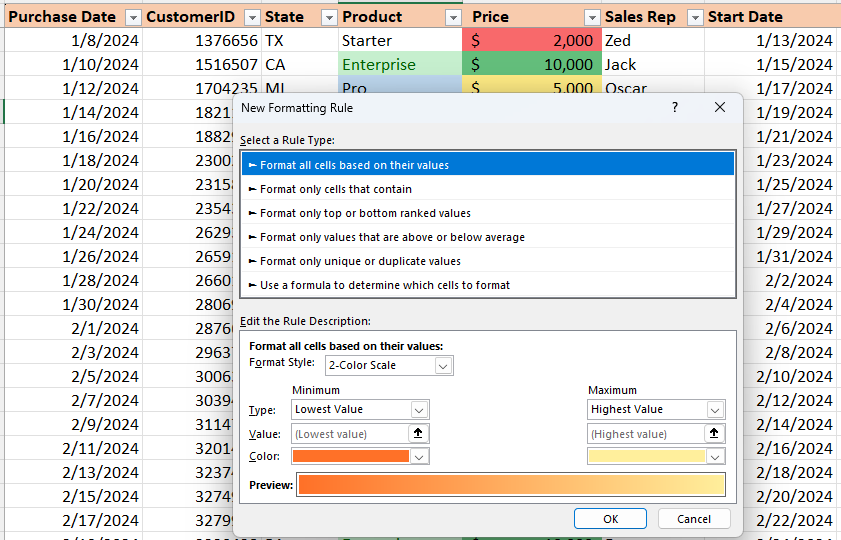Open the Minimum color picker dropdown
The width and height of the screenshot is (841, 540).
[x=420, y=457]
